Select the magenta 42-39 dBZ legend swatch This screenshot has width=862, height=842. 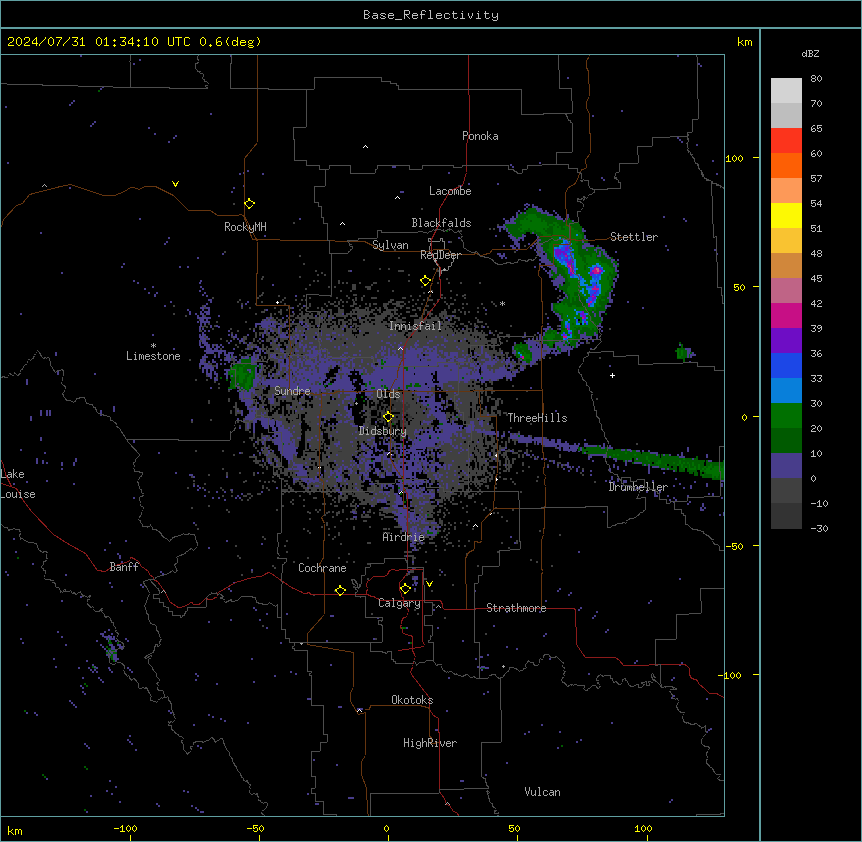coord(786,315)
